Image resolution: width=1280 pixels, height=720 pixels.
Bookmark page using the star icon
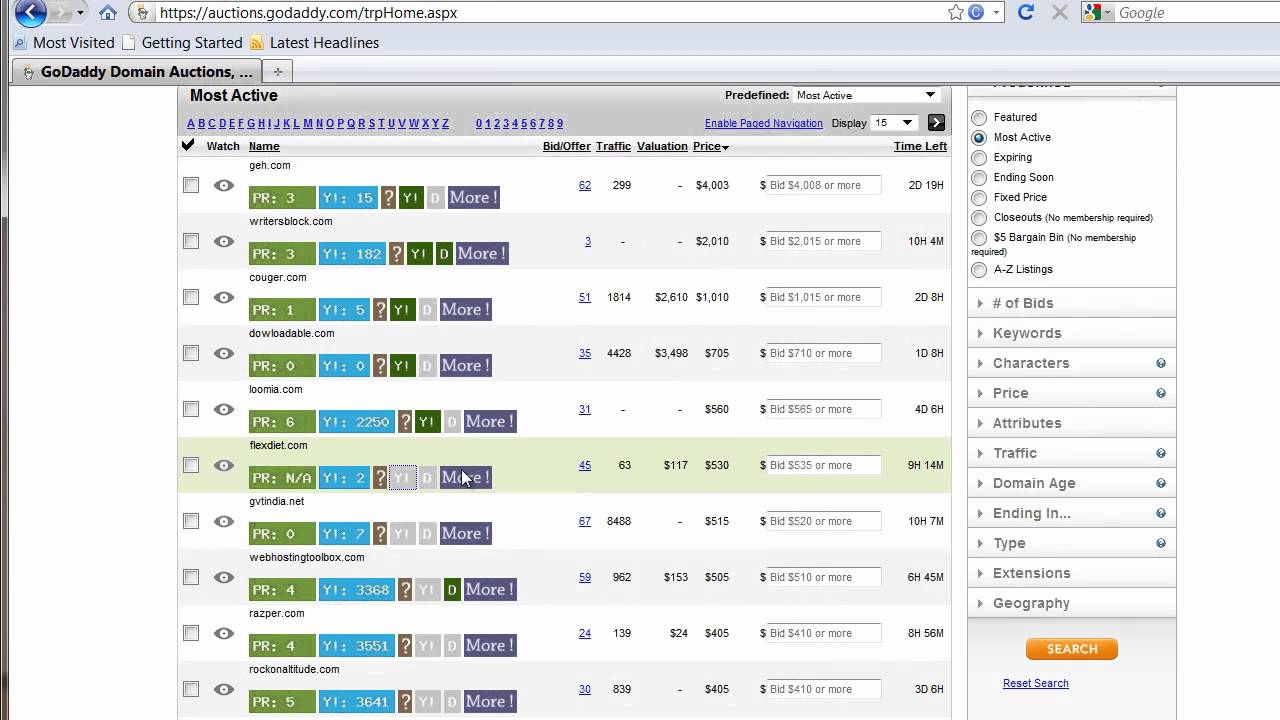pos(956,12)
